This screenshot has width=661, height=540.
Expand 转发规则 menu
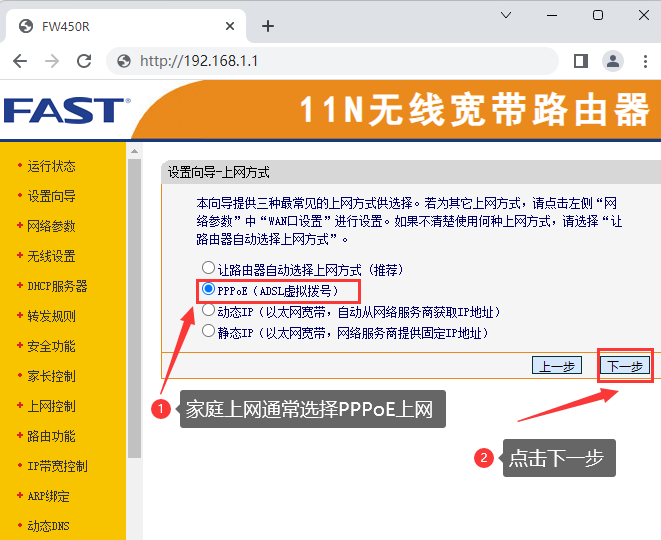coord(51,316)
